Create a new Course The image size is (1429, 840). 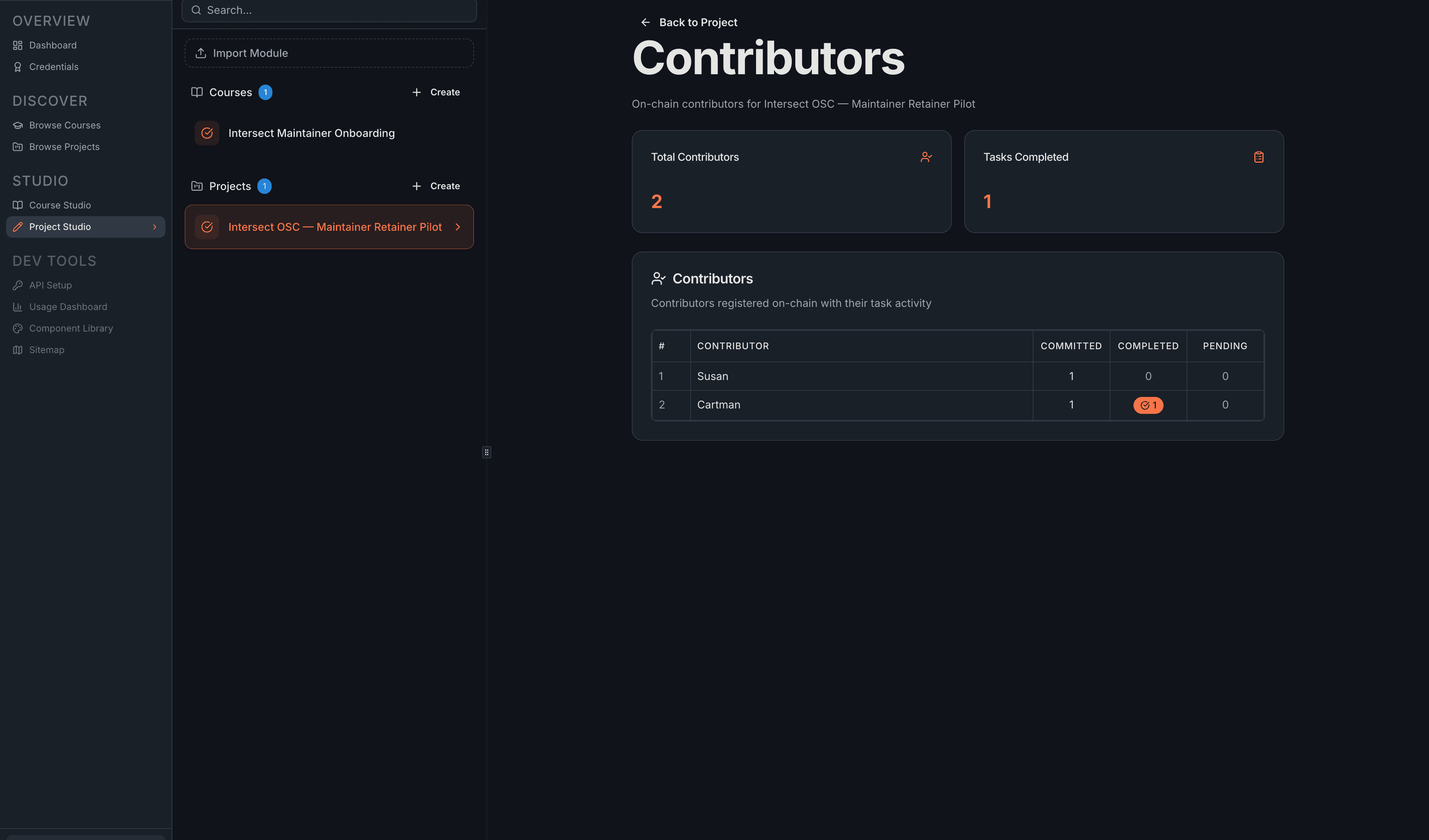click(436, 92)
